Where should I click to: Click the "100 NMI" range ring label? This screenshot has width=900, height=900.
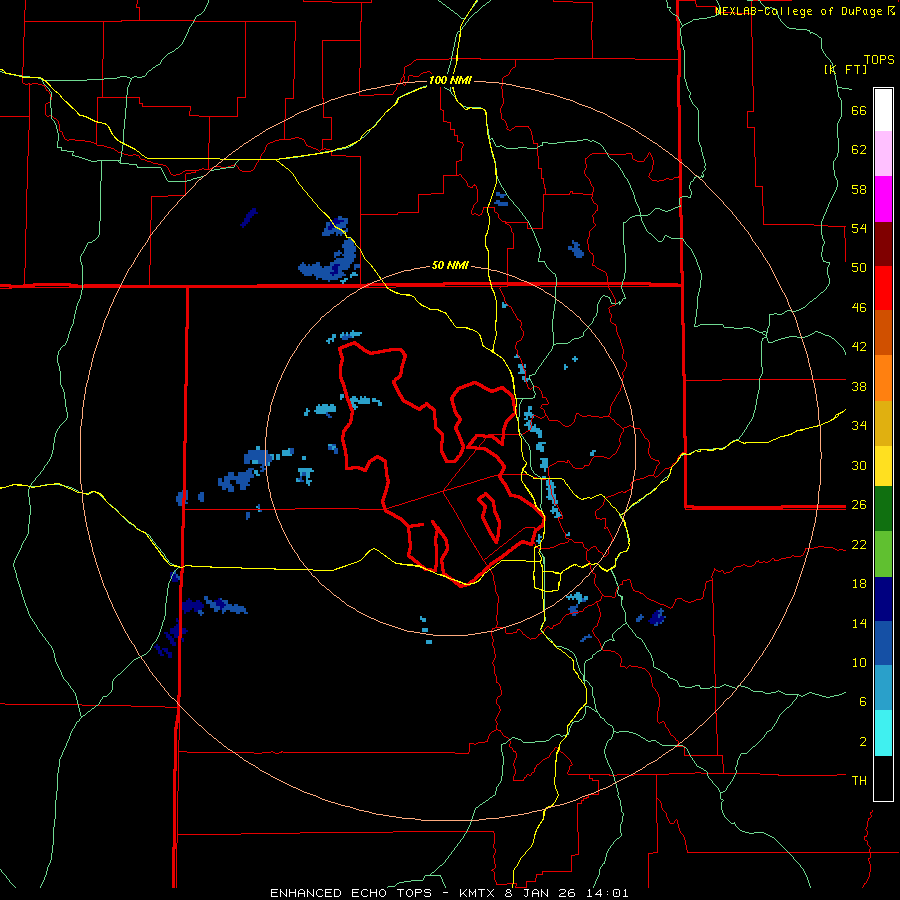[x=450, y=80]
